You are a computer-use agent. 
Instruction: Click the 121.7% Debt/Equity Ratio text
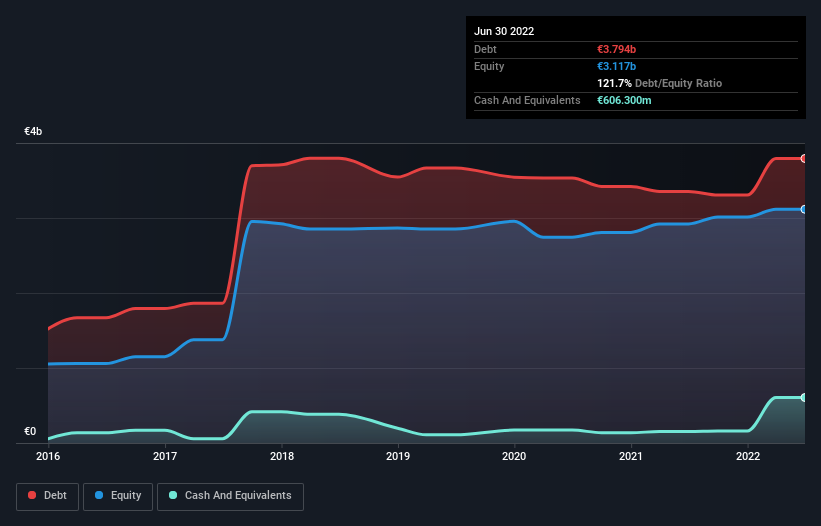point(659,83)
